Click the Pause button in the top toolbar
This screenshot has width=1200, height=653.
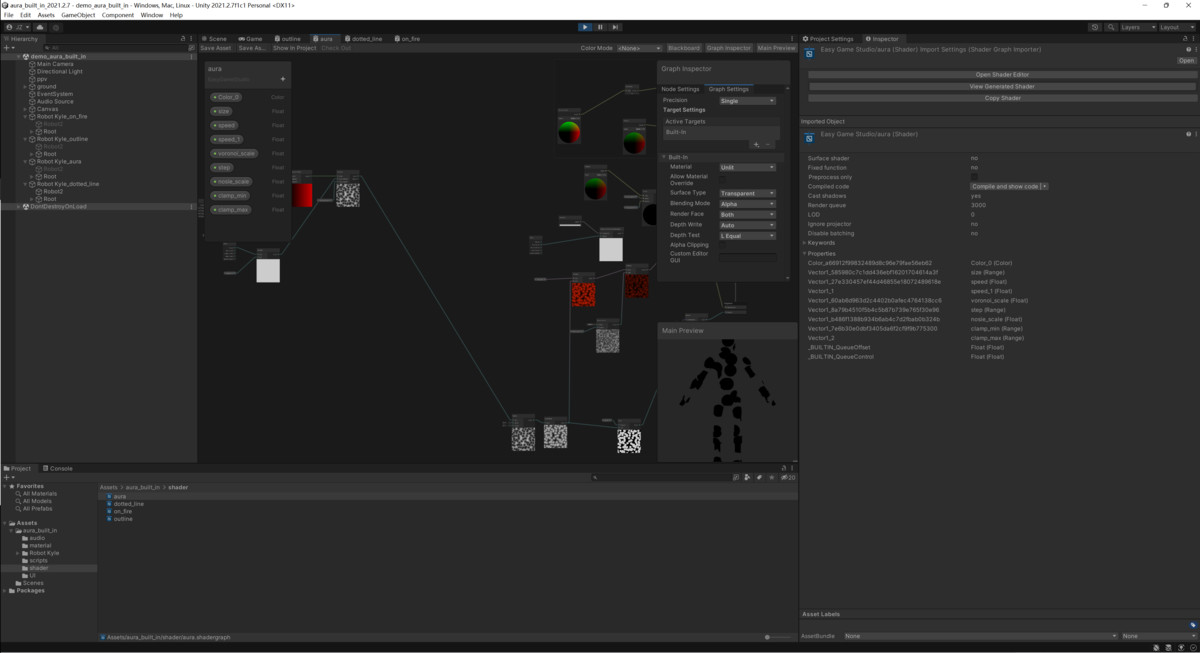point(598,27)
